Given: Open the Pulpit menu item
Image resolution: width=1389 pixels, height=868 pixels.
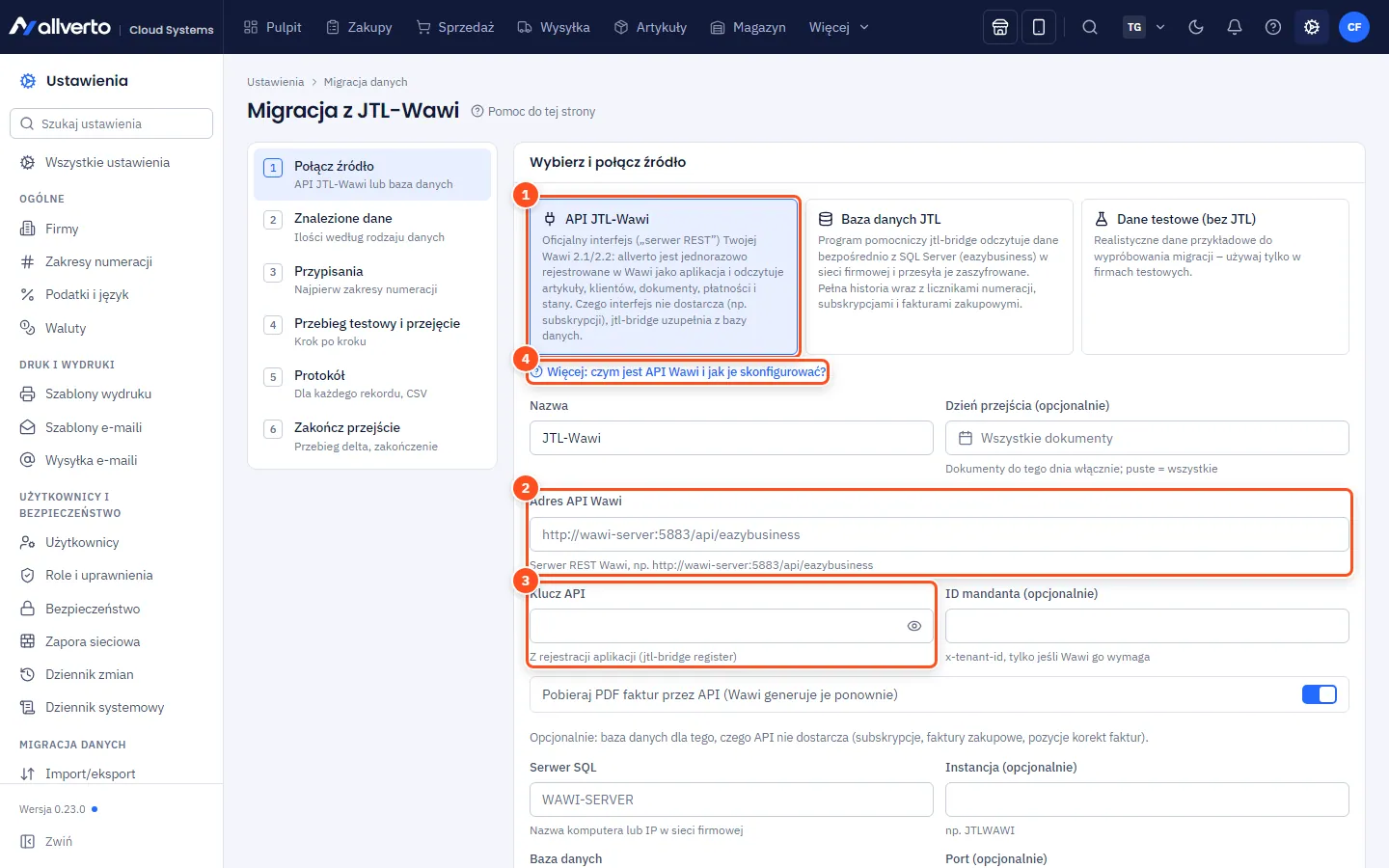Looking at the screenshot, I should pos(273,27).
